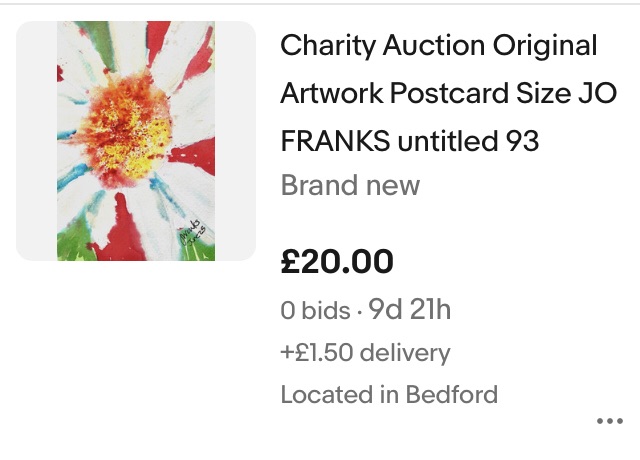This screenshot has width=640, height=460.
Task: Click the 'Brand new' condition label
Action: 350,186
